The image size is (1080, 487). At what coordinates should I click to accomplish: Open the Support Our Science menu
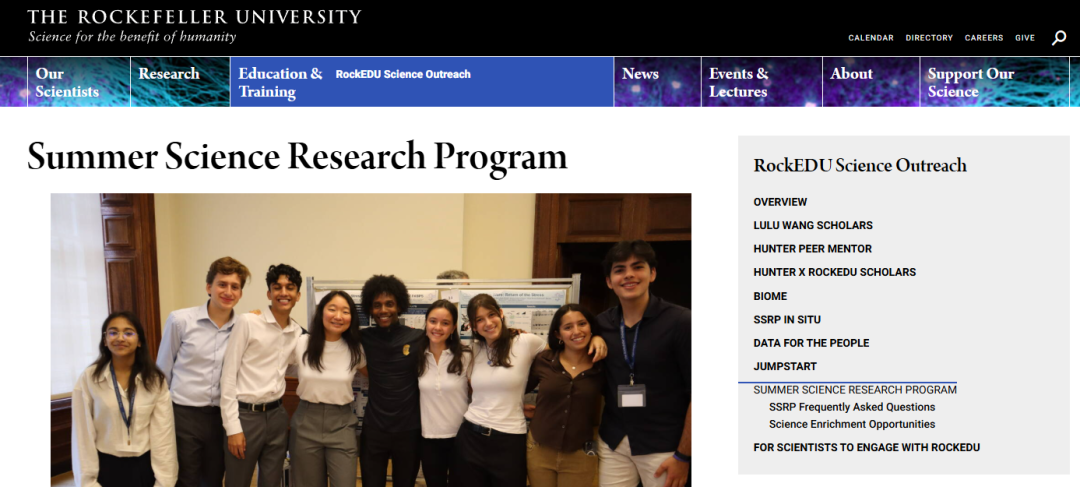coord(995,82)
